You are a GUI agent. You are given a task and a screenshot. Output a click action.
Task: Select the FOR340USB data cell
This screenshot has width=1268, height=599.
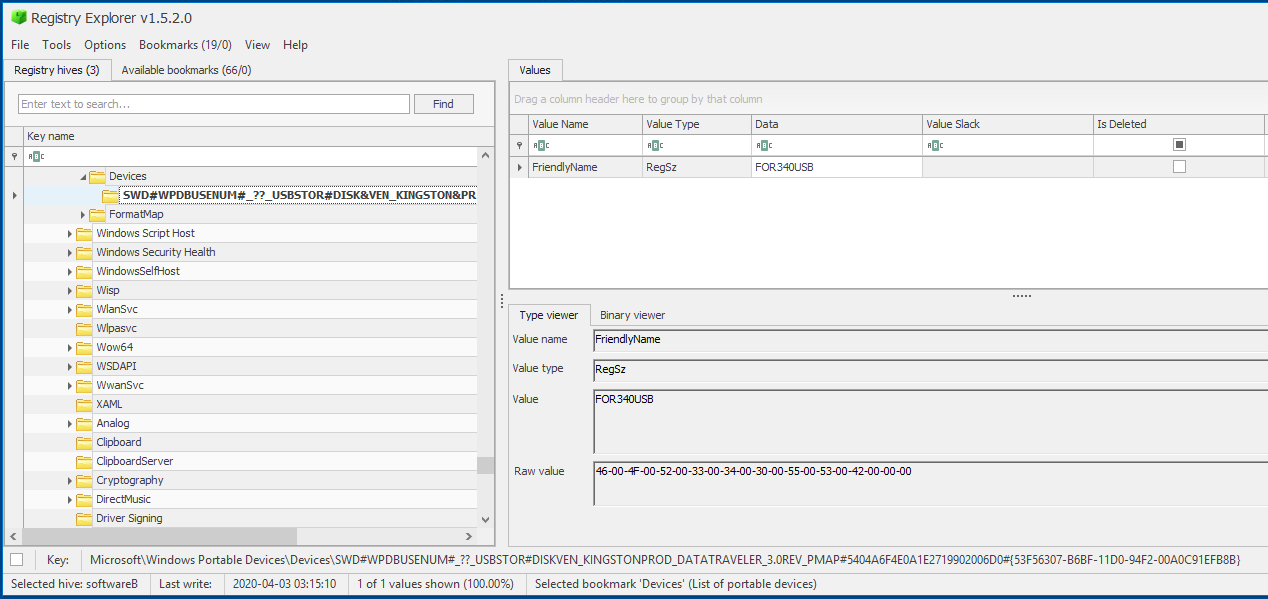click(x=837, y=167)
